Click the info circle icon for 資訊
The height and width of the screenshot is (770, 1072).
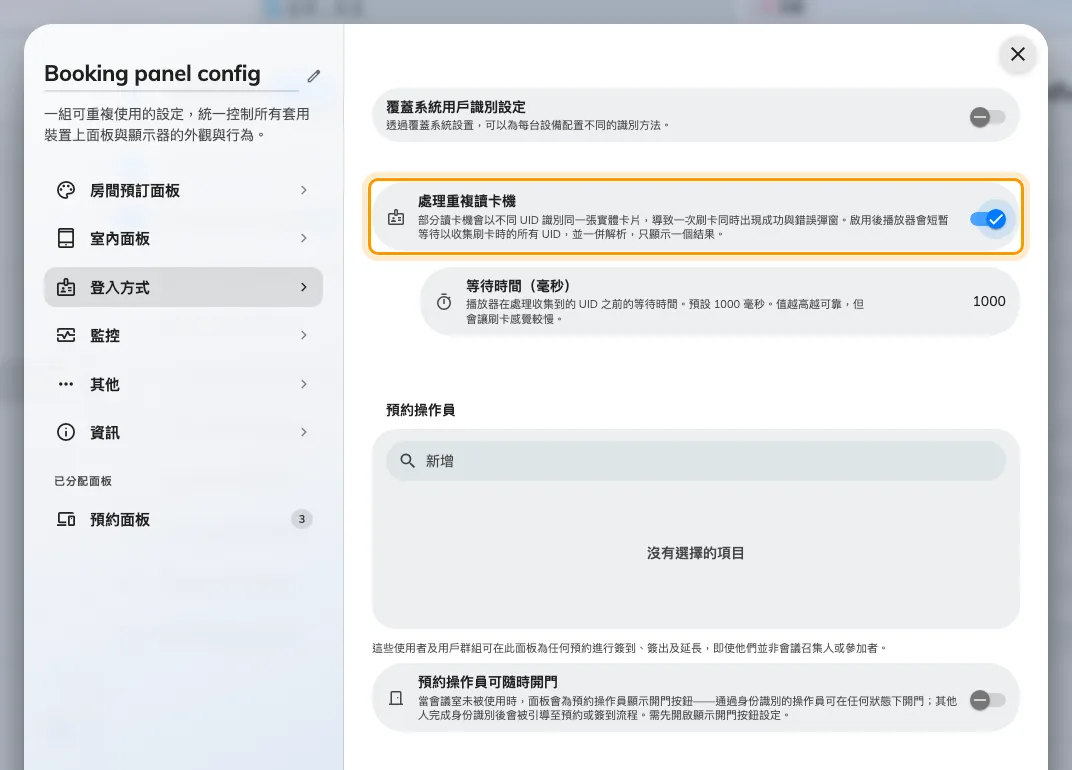[x=66, y=432]
